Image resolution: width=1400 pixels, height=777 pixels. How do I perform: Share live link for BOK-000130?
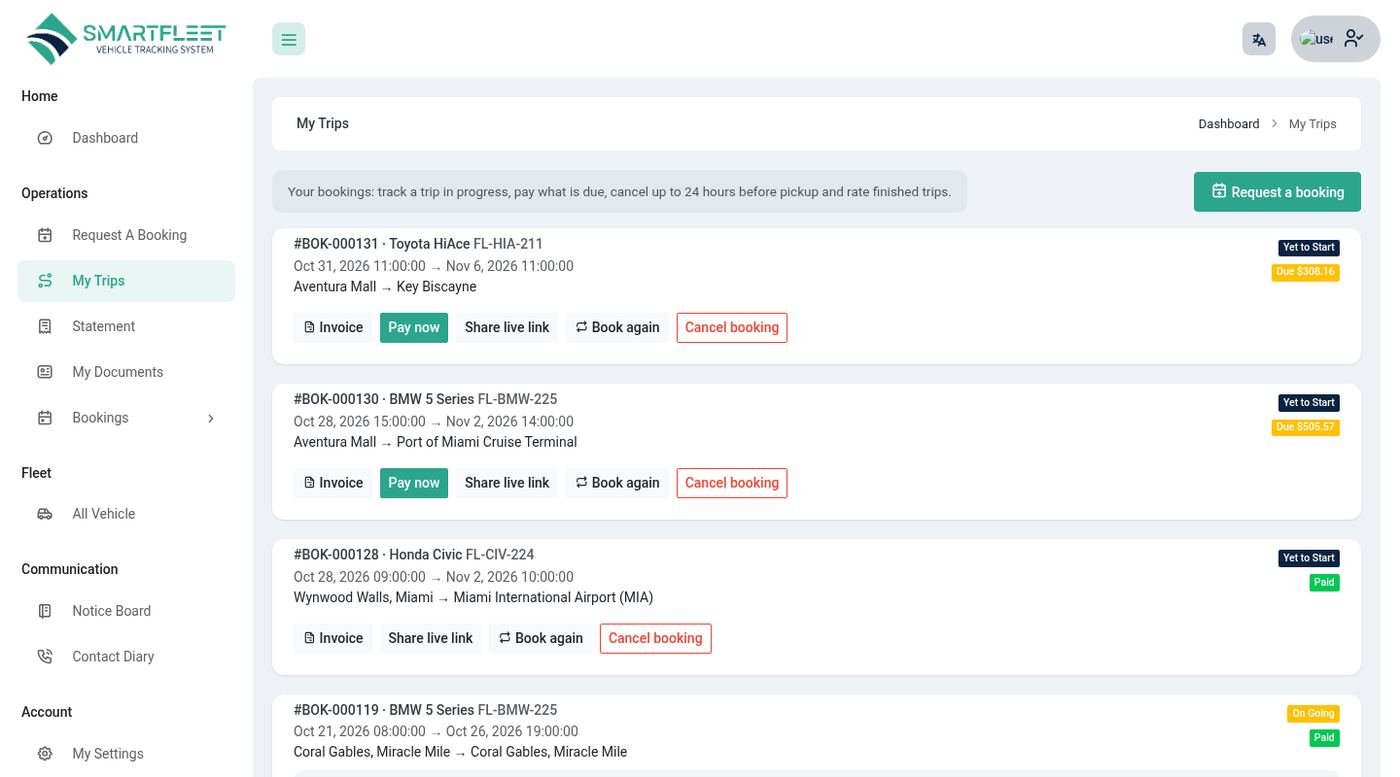[507, 483]
